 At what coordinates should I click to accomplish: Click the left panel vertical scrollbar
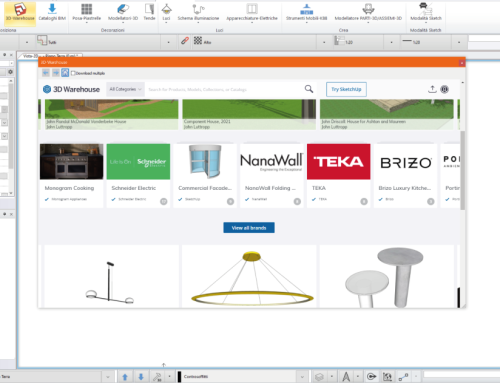point(11,125)
